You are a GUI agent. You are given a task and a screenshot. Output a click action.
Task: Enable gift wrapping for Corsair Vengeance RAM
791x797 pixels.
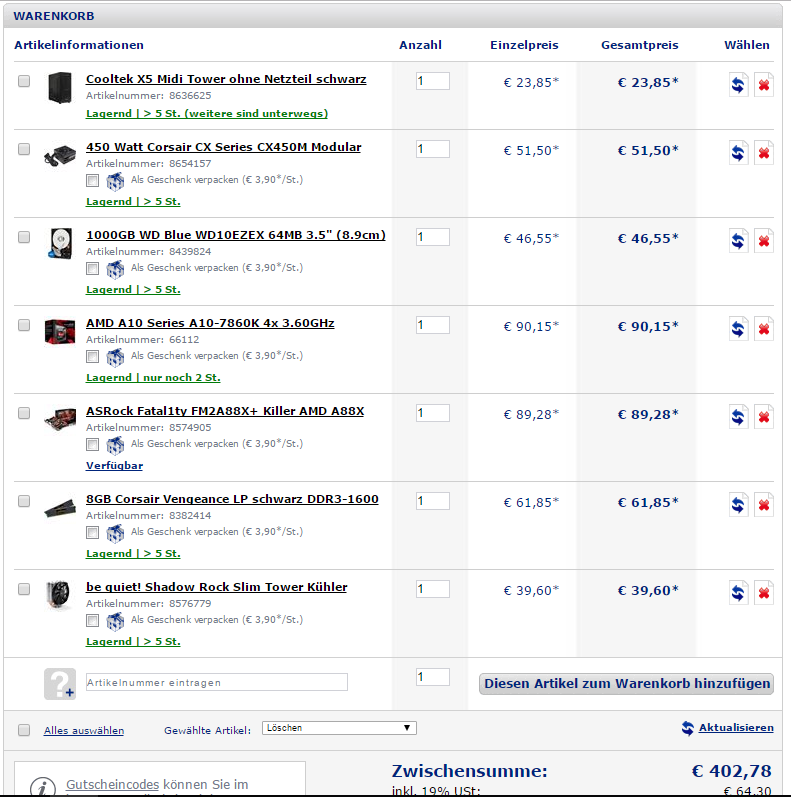[93, 532]
